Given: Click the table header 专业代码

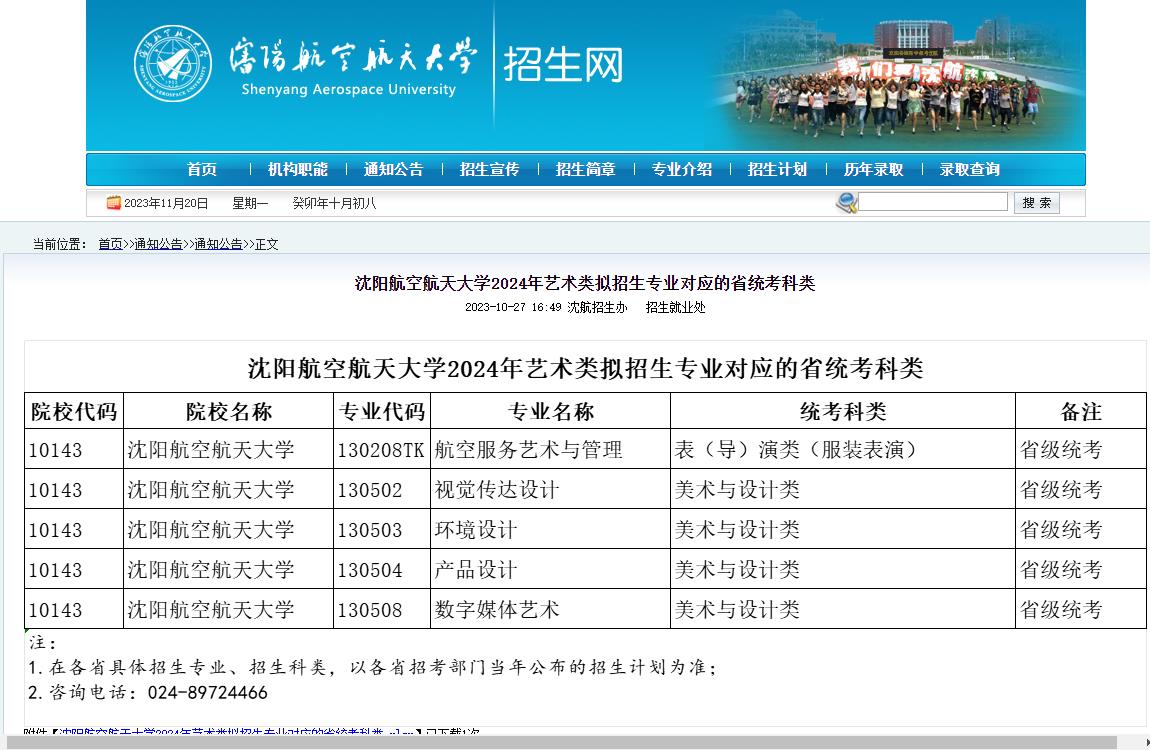Looking at the screenshot, I should [x=382, y=411].
